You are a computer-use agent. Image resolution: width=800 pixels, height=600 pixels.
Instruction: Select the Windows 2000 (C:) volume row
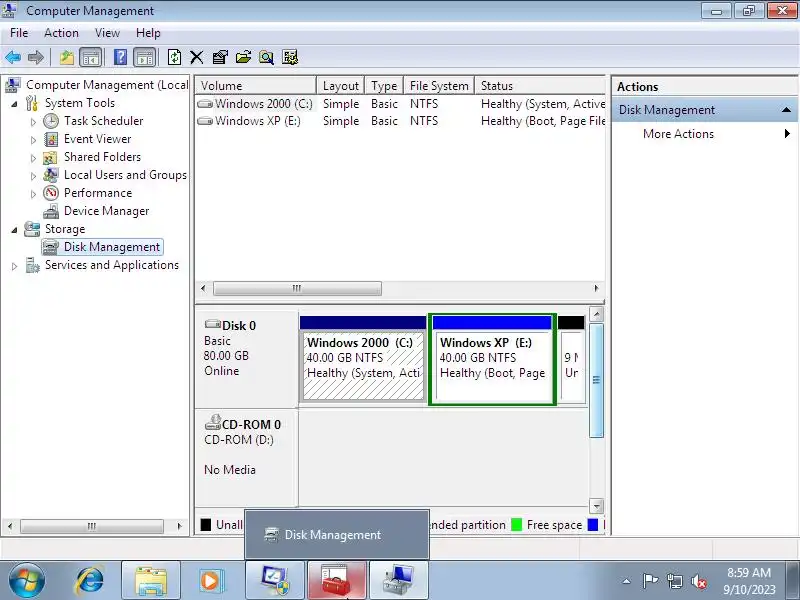pos(400,104)
